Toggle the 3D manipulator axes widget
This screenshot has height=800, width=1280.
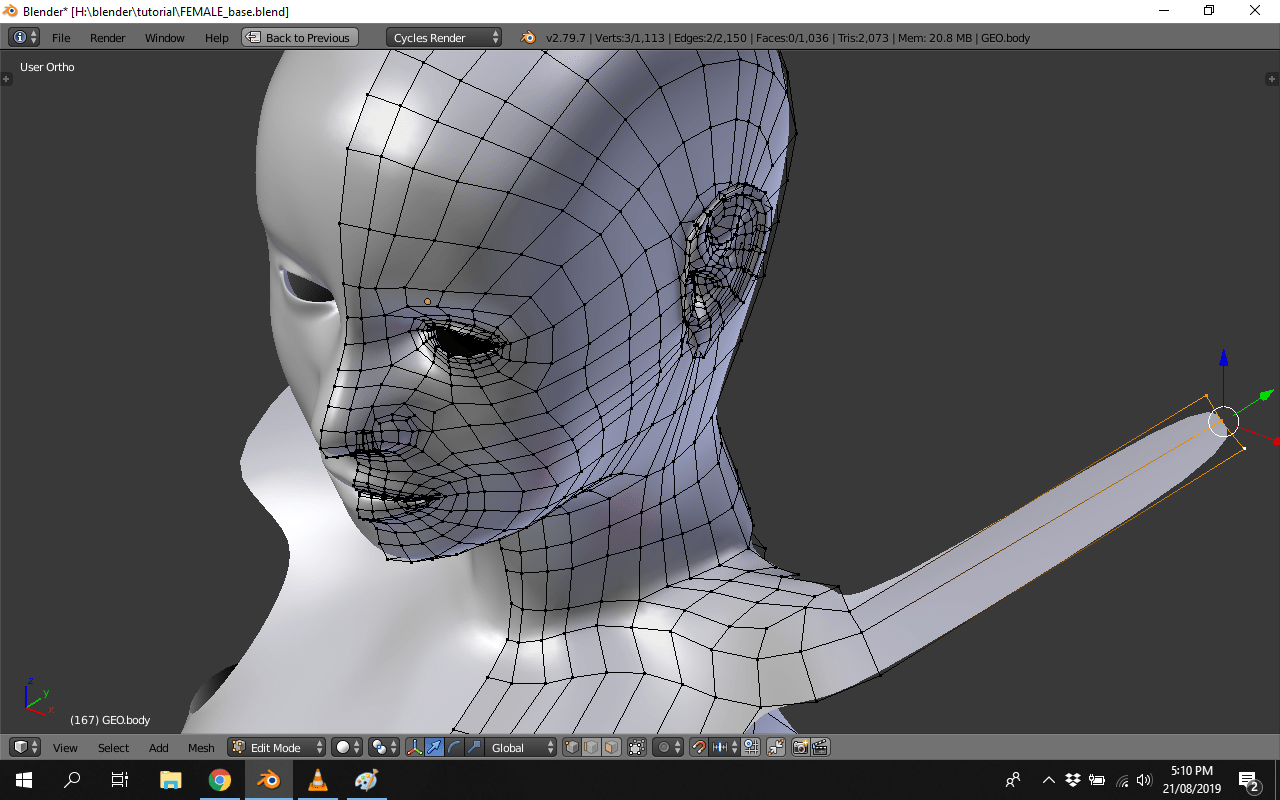pos(414,747)
